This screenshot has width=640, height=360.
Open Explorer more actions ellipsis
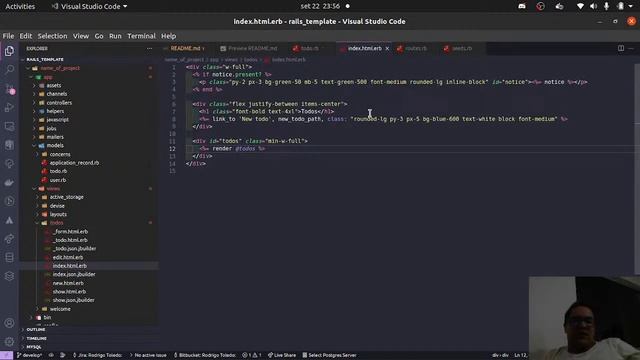[x=149, y=48]
